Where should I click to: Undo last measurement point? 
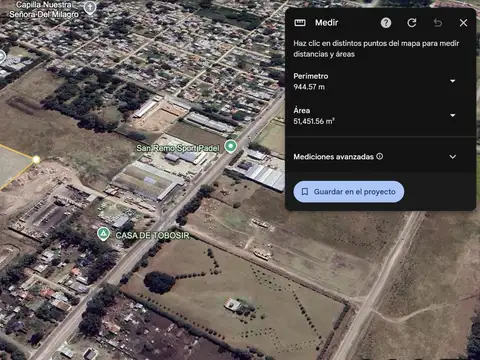438,23
